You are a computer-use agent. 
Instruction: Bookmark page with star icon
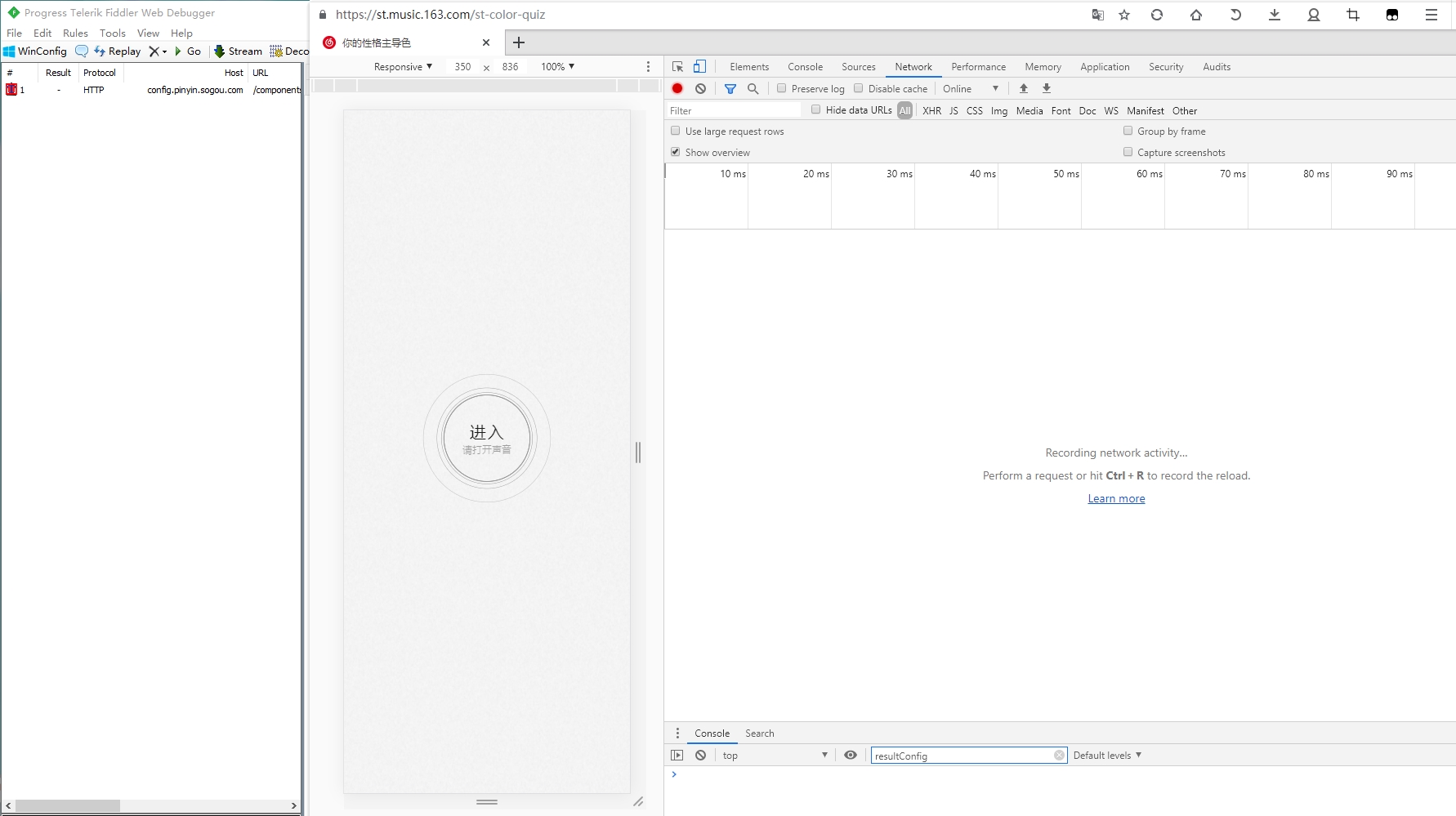(1124, 15)
